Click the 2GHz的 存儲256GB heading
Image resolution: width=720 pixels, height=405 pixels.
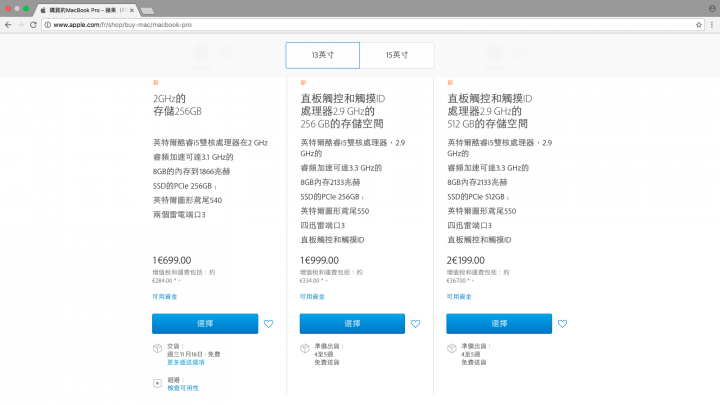tap(177, 105)
